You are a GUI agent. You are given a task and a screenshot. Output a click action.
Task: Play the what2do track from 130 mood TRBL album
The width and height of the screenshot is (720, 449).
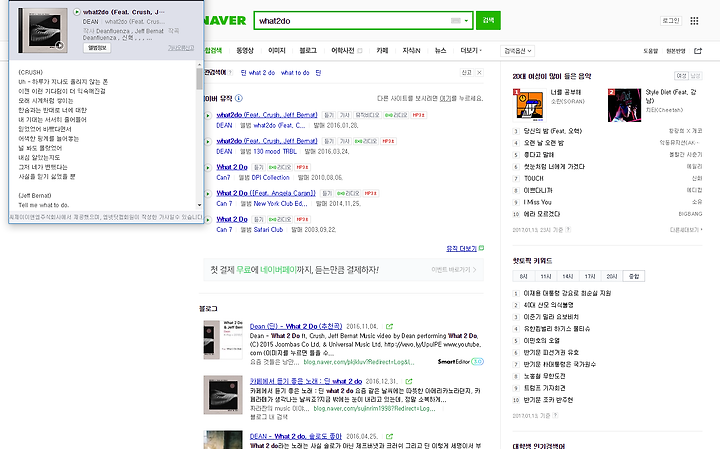[x=208, y=141]
